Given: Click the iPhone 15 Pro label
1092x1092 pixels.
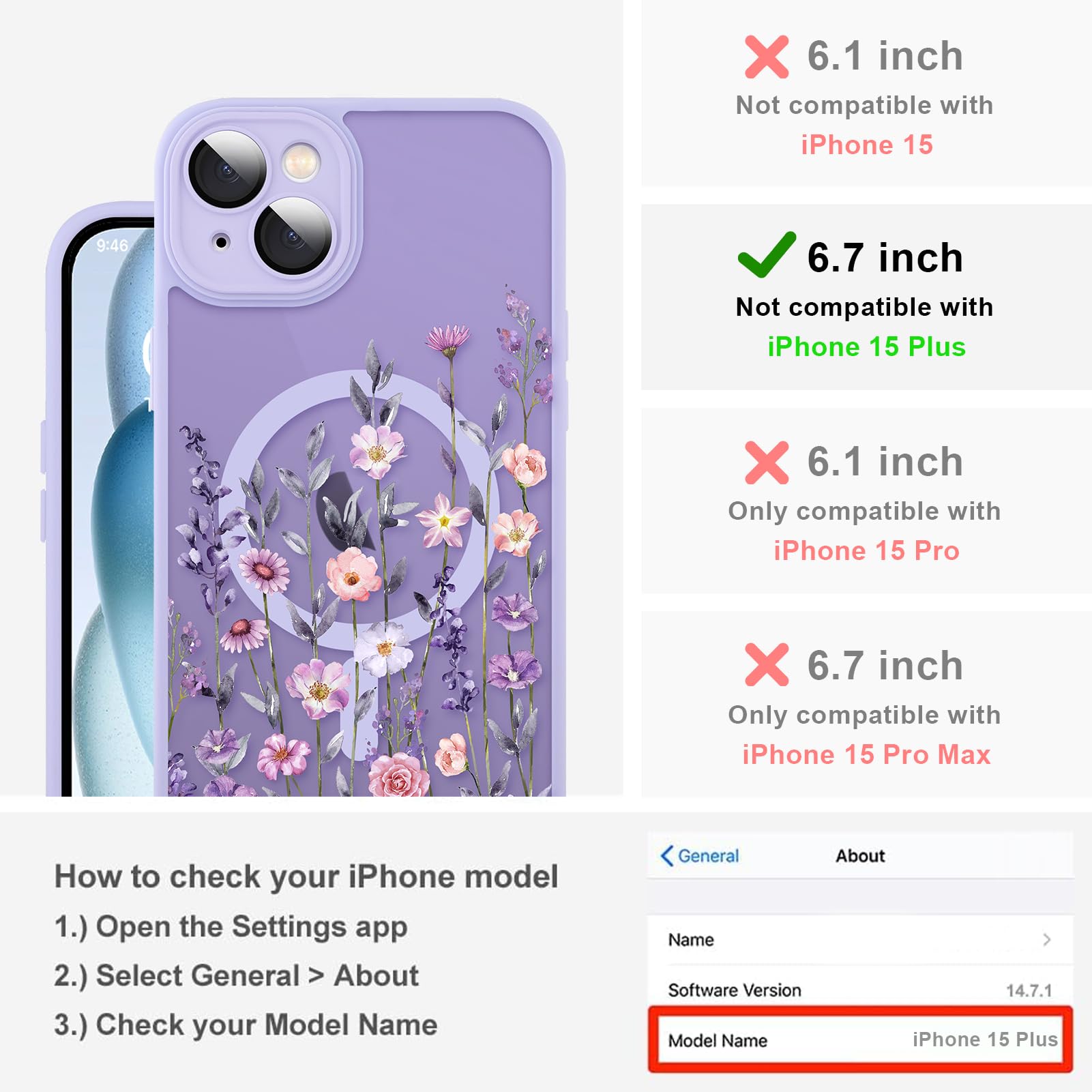Looking at the screenshot, I should click(866, 550).
